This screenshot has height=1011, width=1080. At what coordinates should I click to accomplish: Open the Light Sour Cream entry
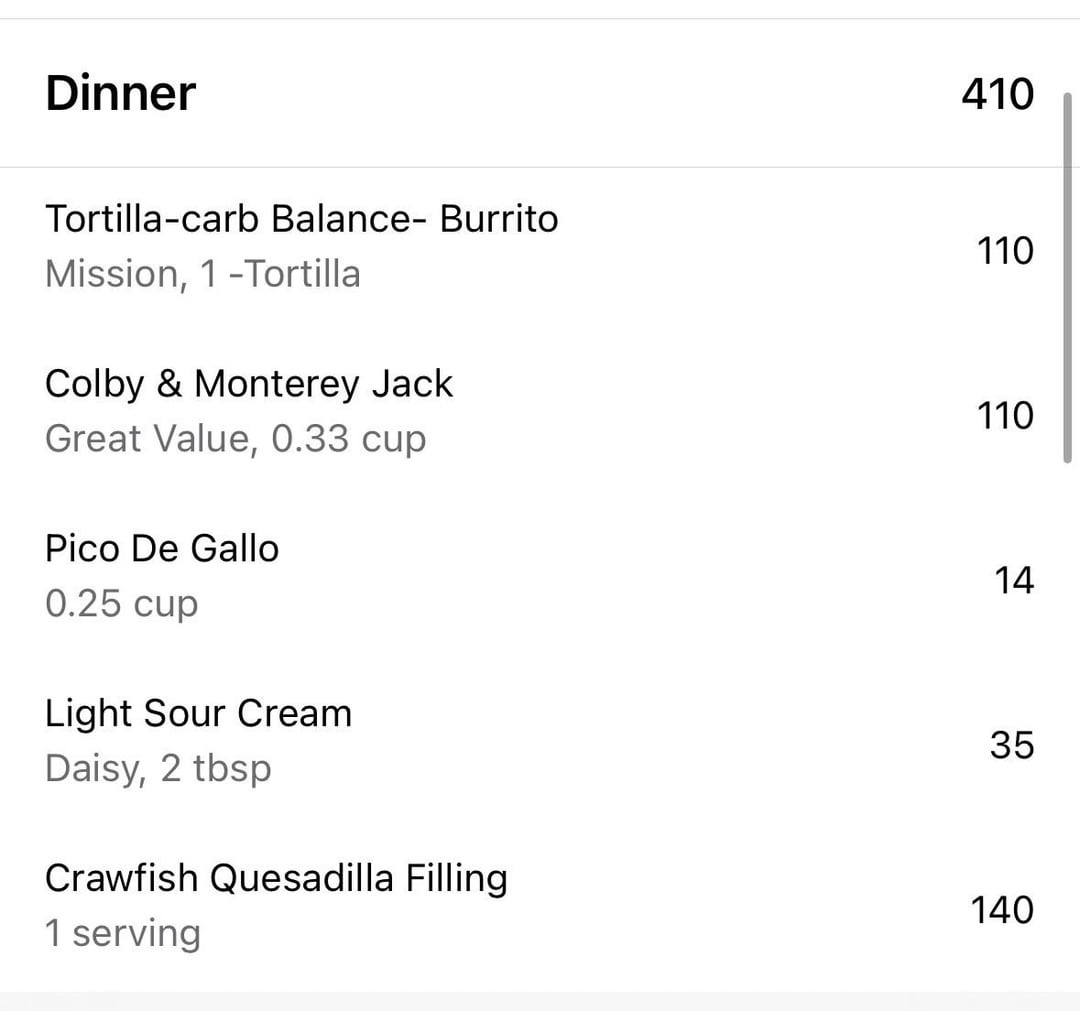[x=198, y=713]
